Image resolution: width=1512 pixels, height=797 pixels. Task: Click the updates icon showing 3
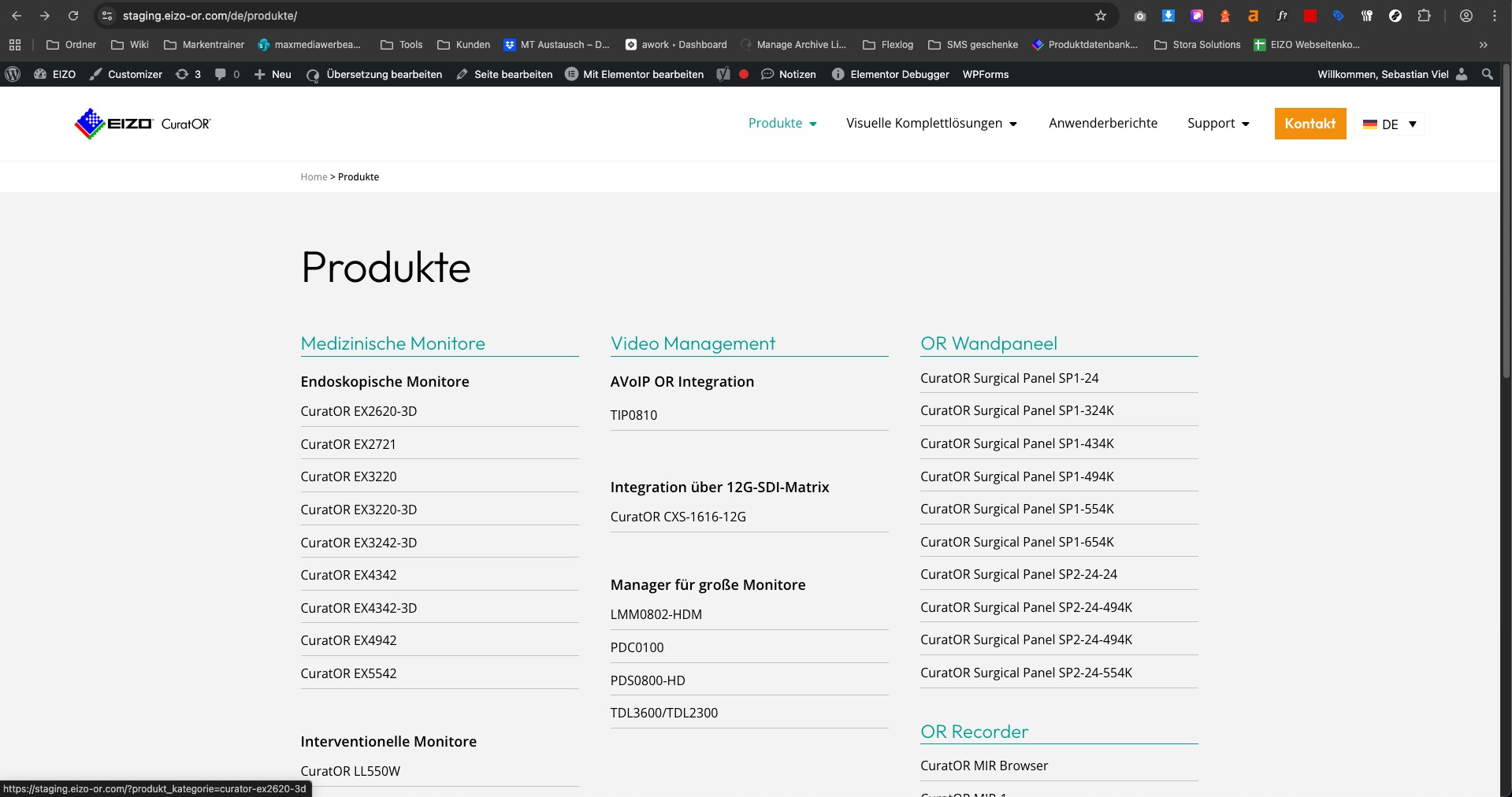[188, 74]
